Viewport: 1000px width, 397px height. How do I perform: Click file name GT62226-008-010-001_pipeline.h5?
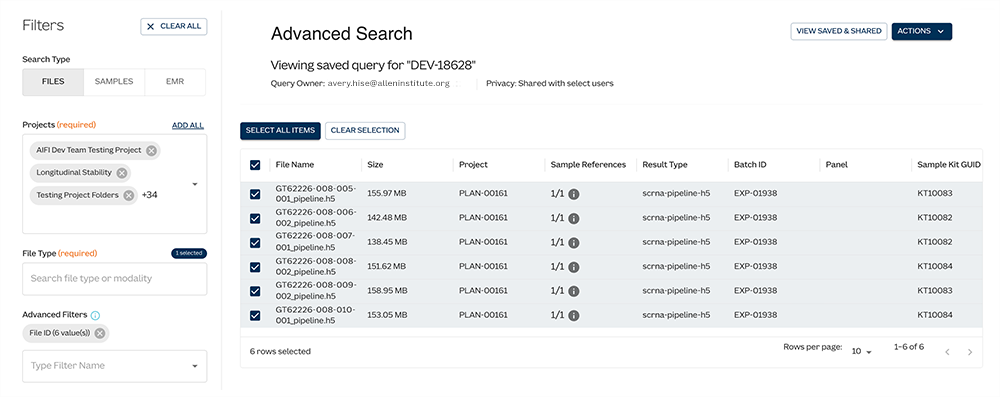[x=316, y=315]
